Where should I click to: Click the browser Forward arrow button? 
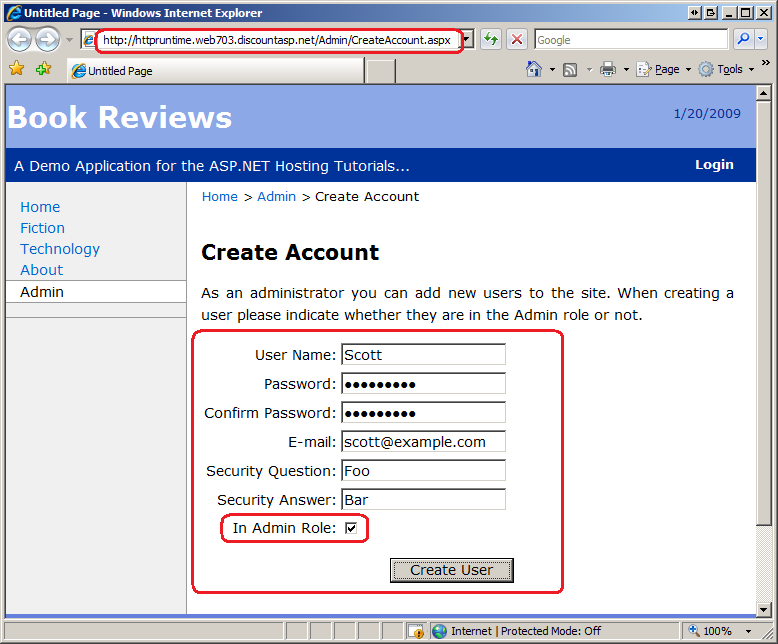pos(48,40)
